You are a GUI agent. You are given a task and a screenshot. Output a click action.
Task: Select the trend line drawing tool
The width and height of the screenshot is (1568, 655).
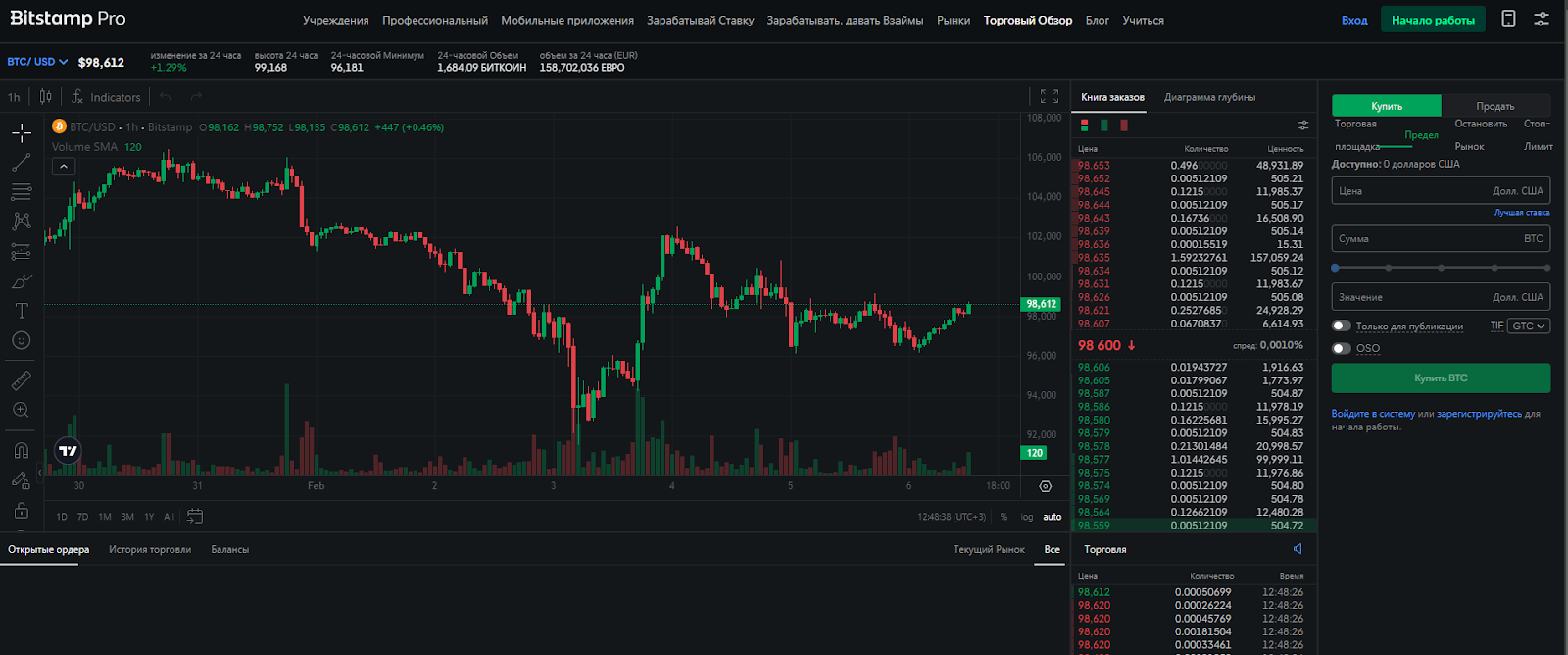point(22,162)
